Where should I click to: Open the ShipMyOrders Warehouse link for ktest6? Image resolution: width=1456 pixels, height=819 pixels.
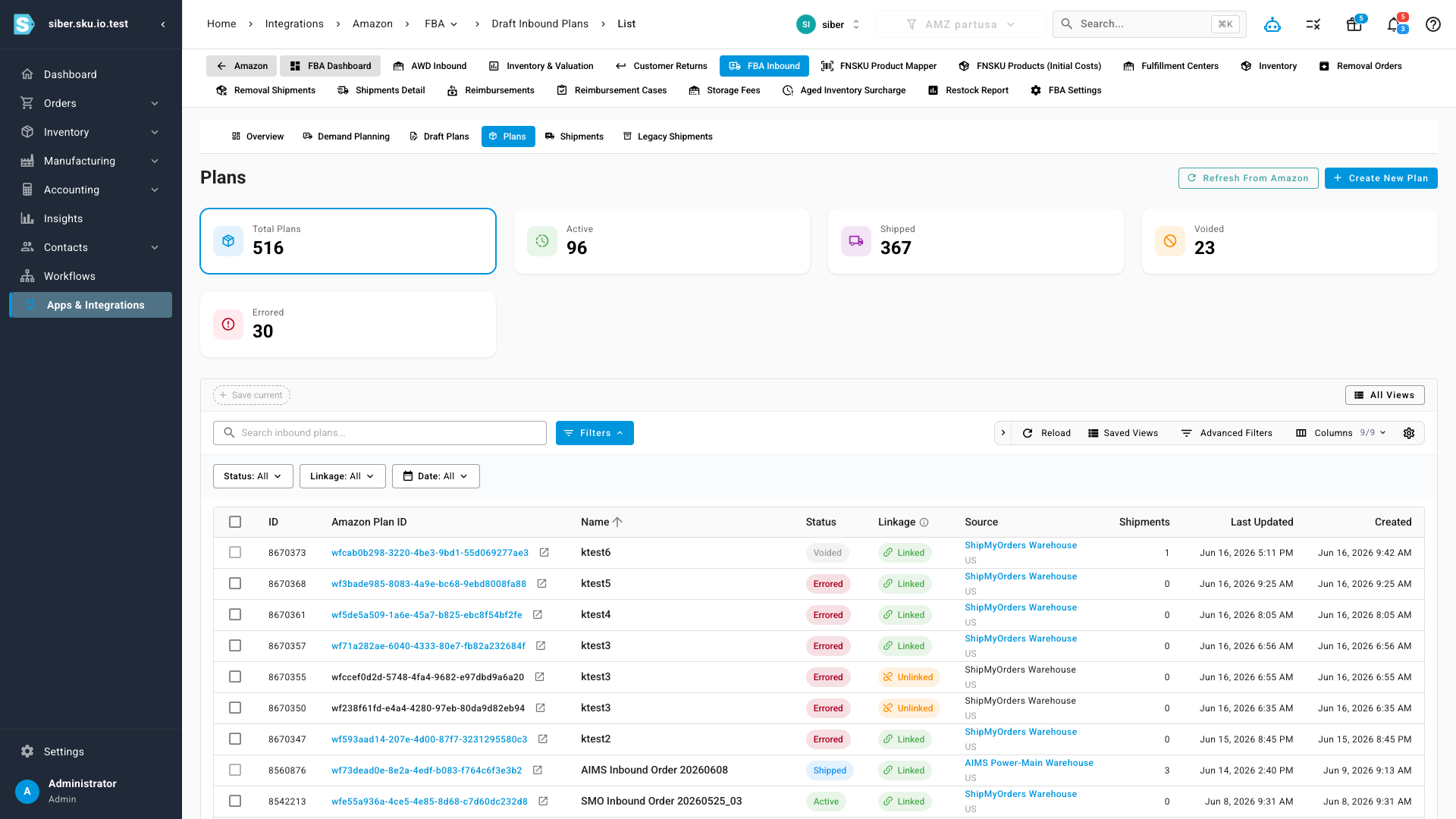click(x=1021, y=545)
